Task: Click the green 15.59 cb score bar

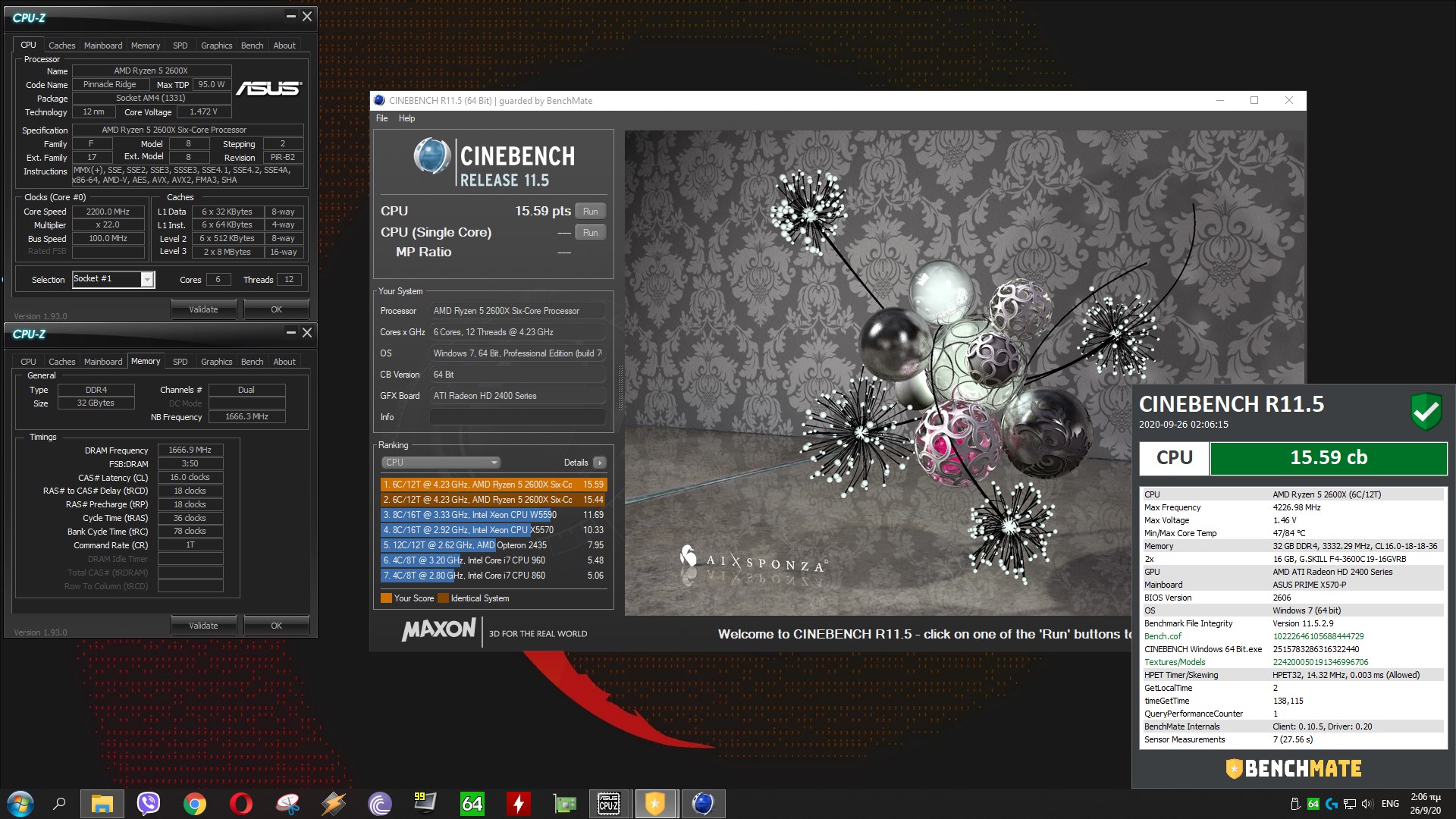Action: pos(1329,458)
